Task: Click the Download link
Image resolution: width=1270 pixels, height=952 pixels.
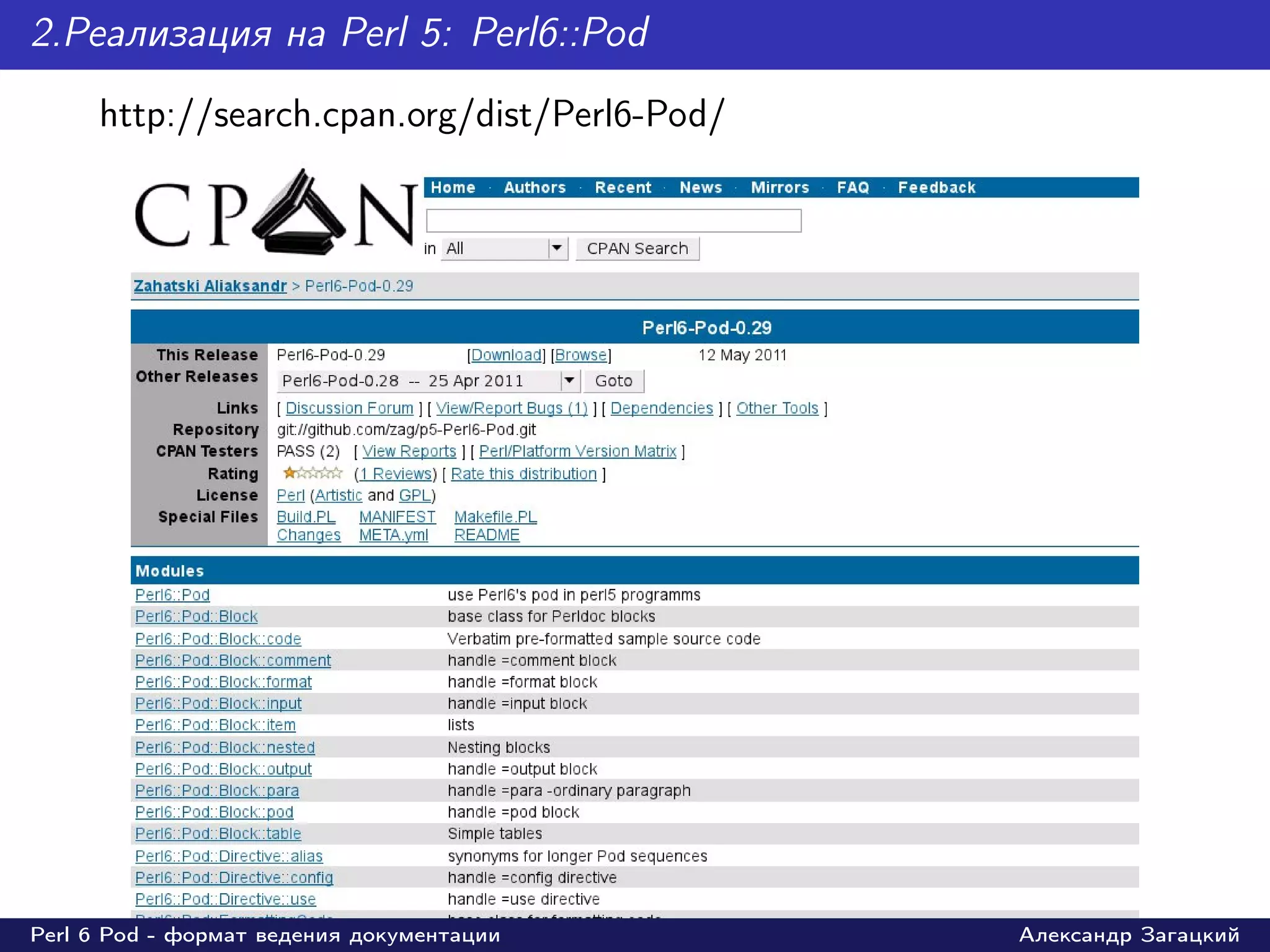Action: (507, 355)
